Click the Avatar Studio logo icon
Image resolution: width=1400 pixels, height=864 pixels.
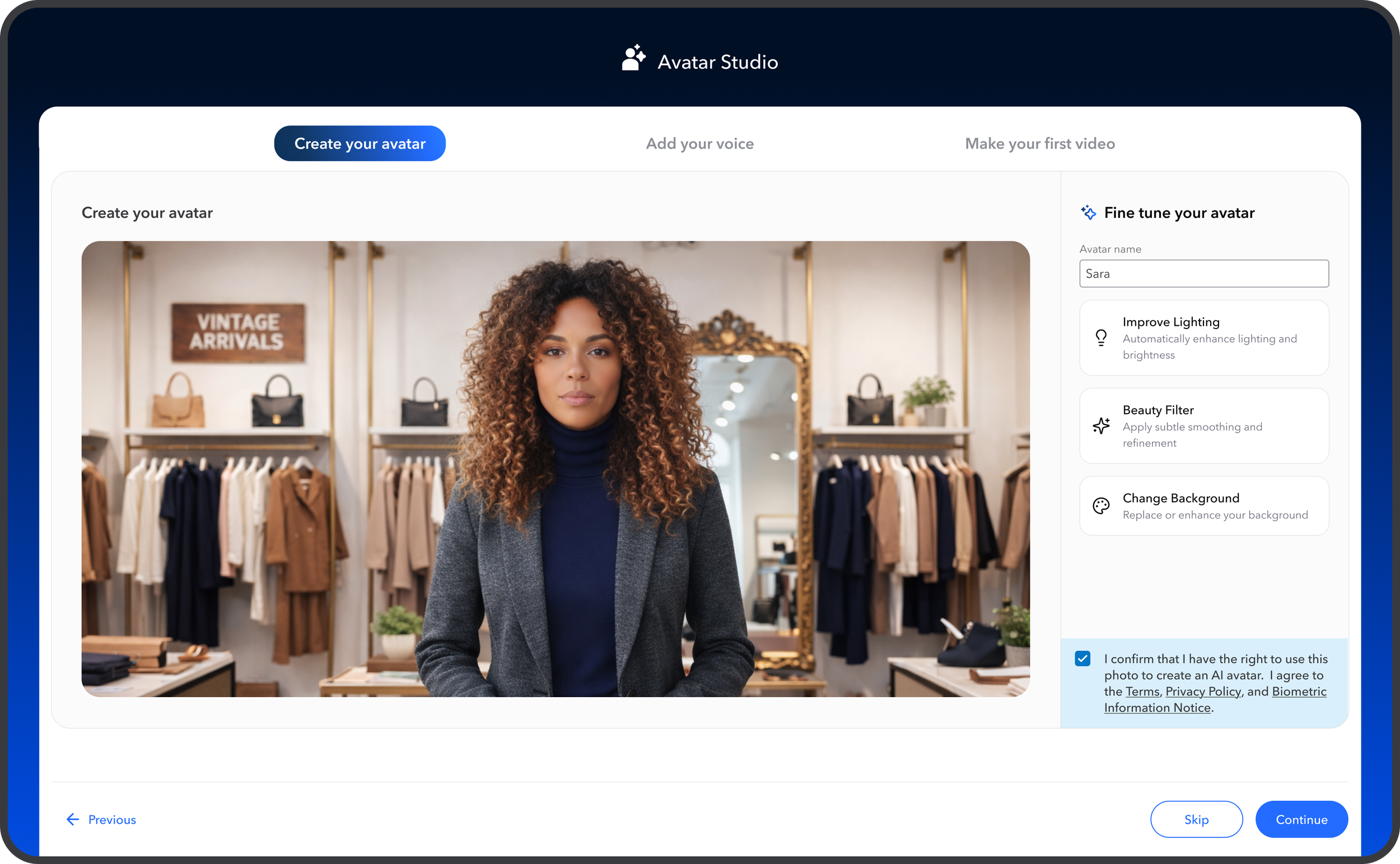[x=633, y=58]
